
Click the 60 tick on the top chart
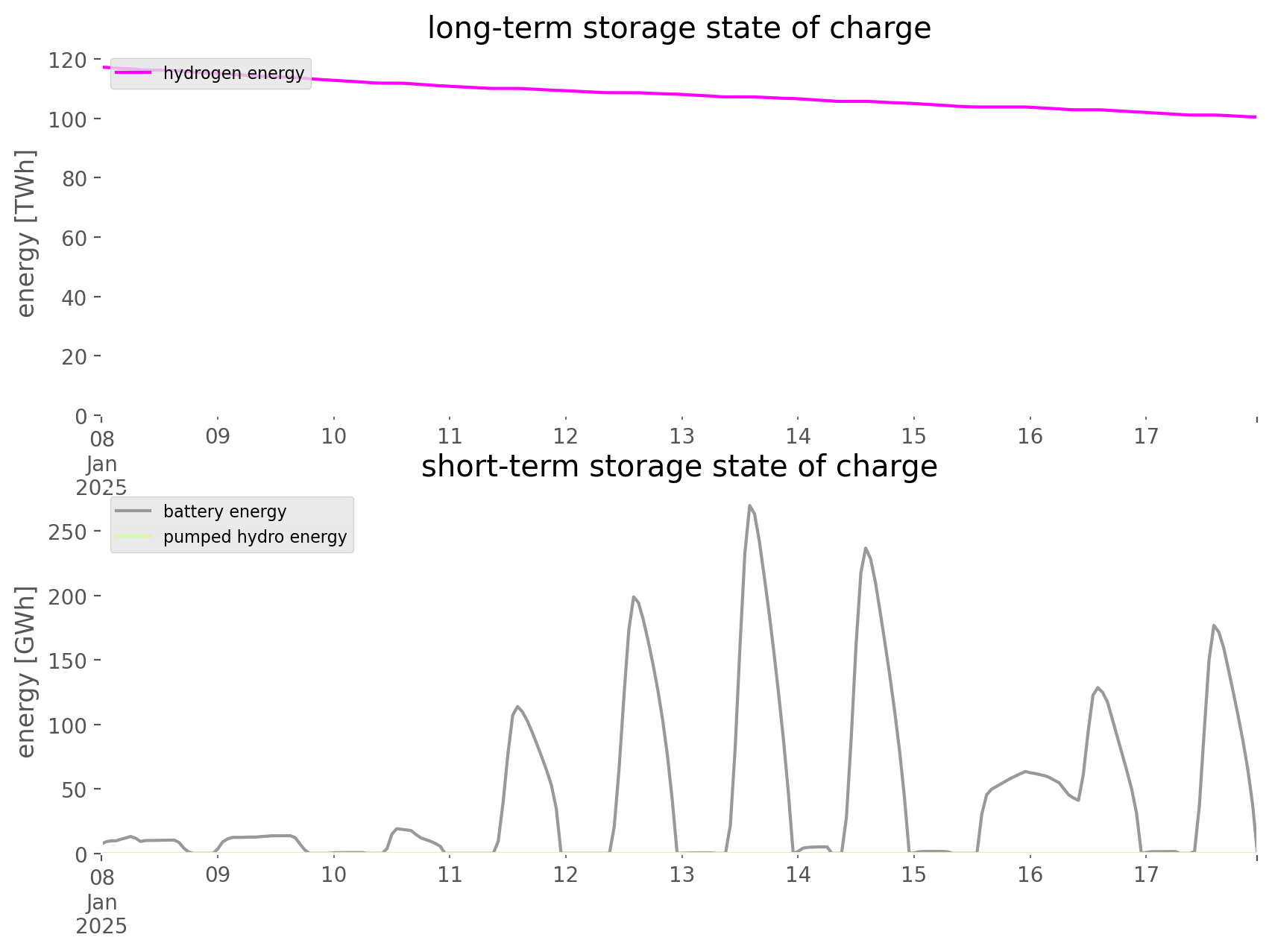tap(75, 238)
